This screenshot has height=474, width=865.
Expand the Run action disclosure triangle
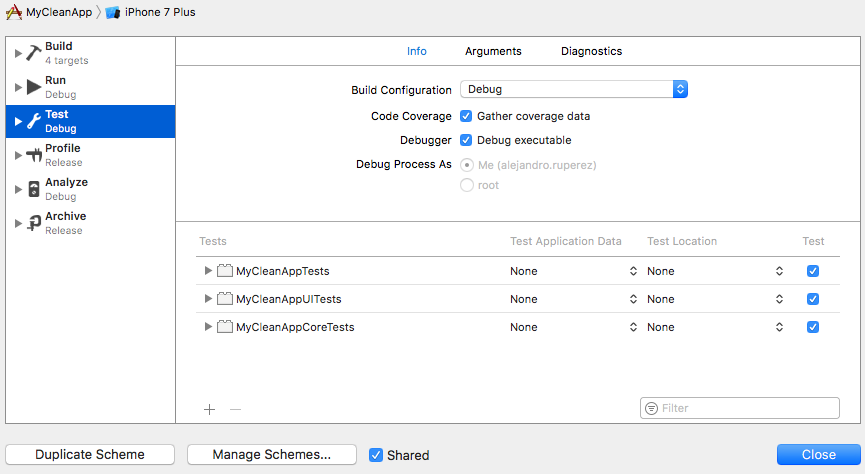[18, 87]
